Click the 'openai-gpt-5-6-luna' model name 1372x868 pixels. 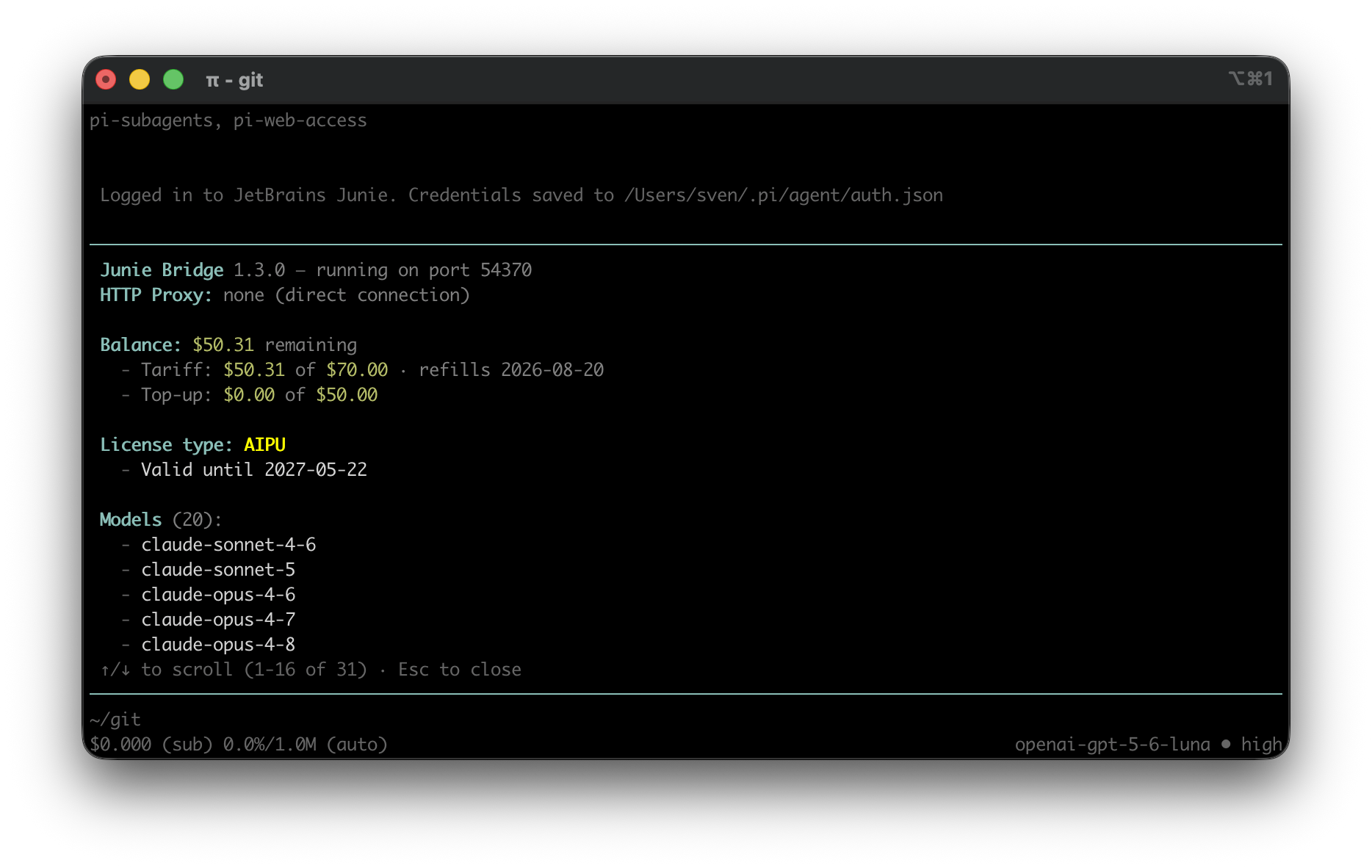1112,745
